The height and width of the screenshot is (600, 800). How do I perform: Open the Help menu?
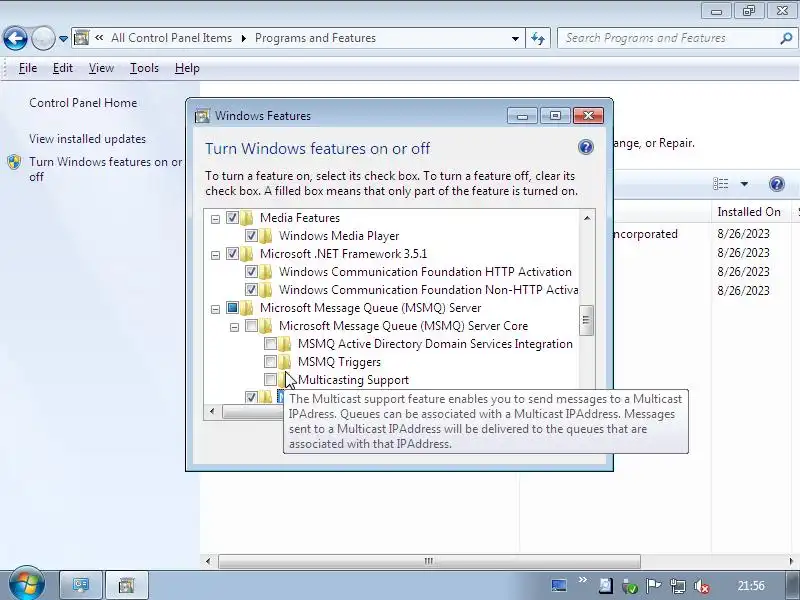point(187,68)
